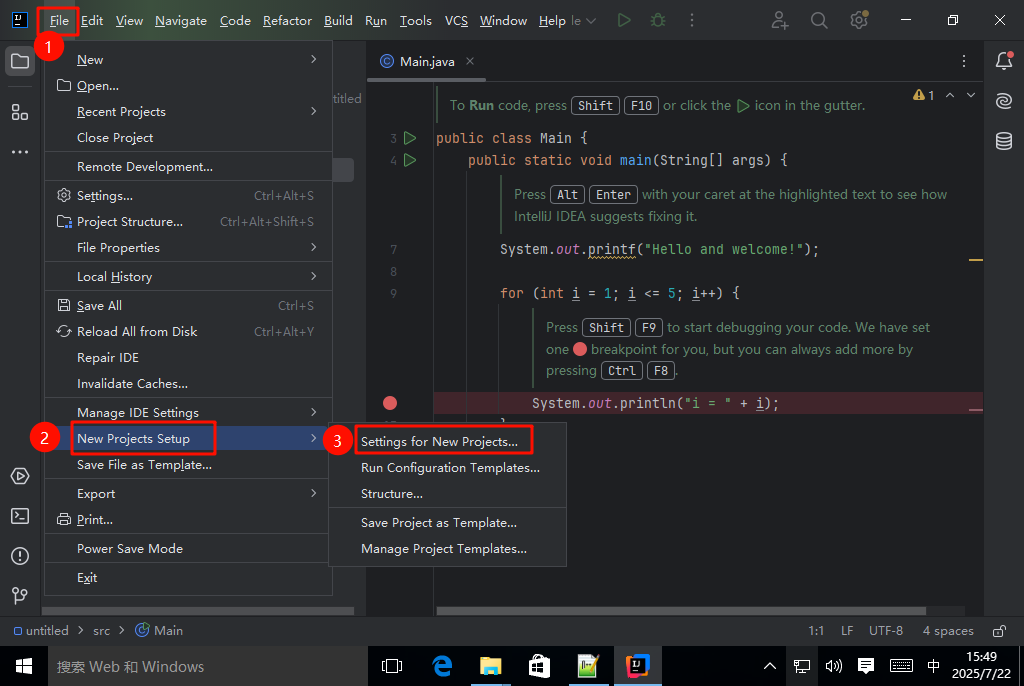
Task: Open the Problems tool window icon
Action: (x=20, y=556)
